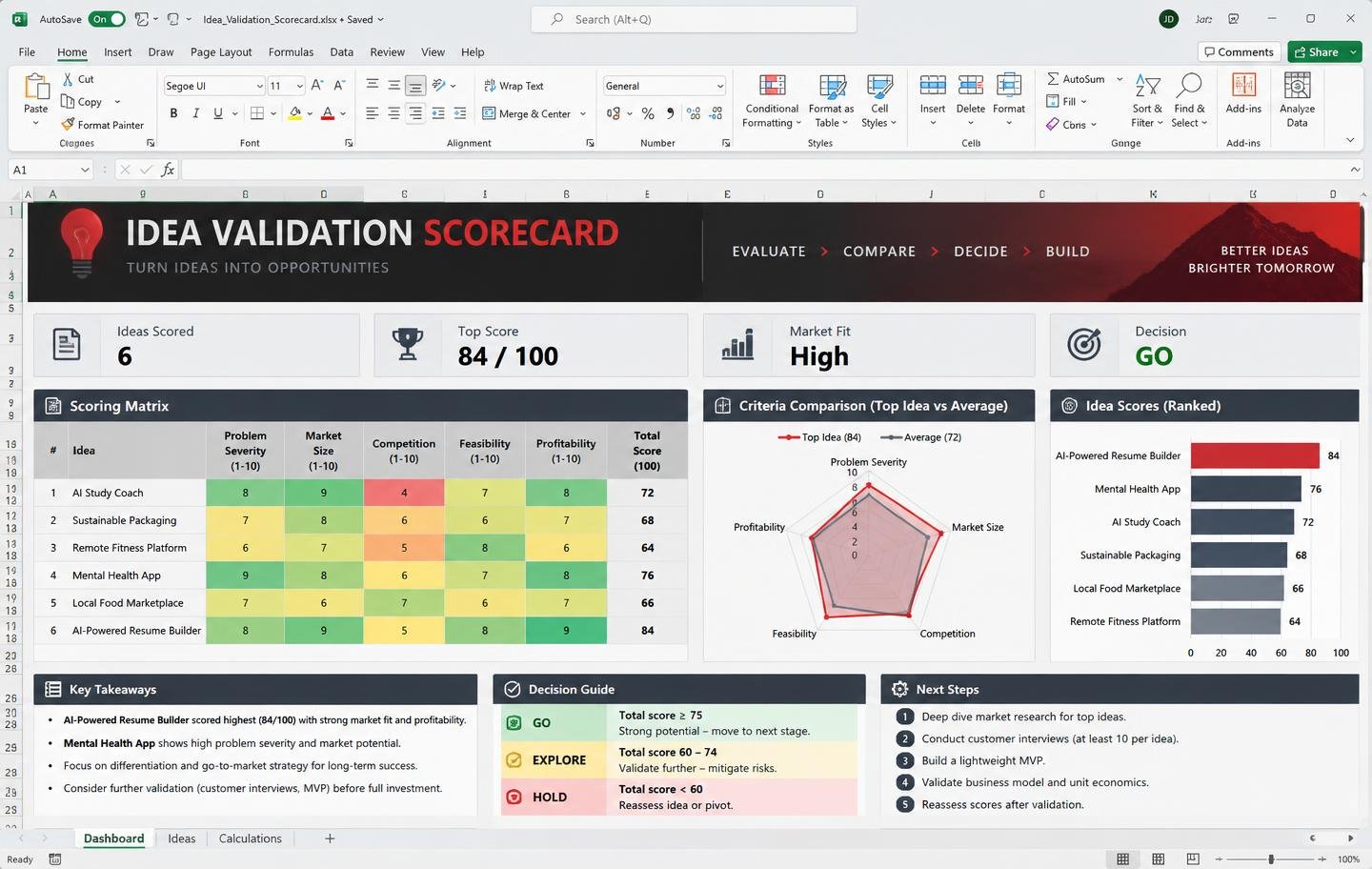Click AutoSum
The height and width of the screenshot is (869, 1372).
point(1077,79)
